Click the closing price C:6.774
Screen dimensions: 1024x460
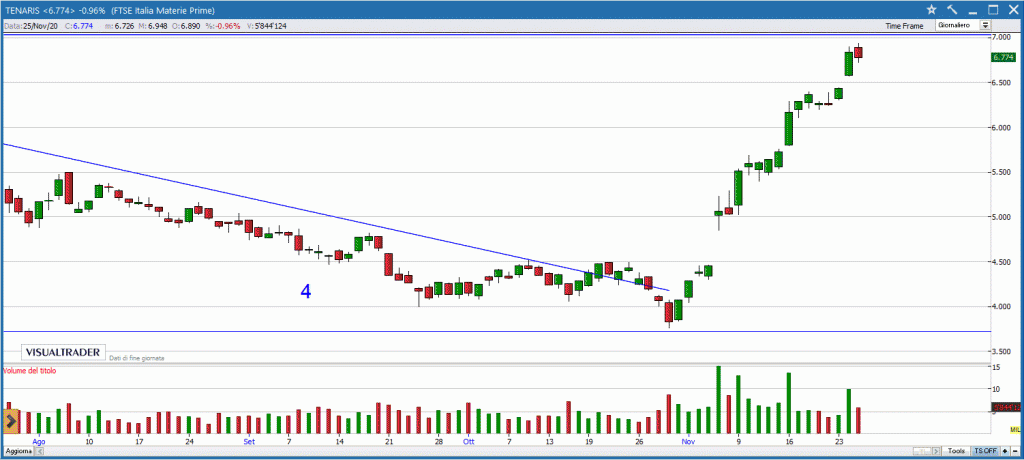81,26
